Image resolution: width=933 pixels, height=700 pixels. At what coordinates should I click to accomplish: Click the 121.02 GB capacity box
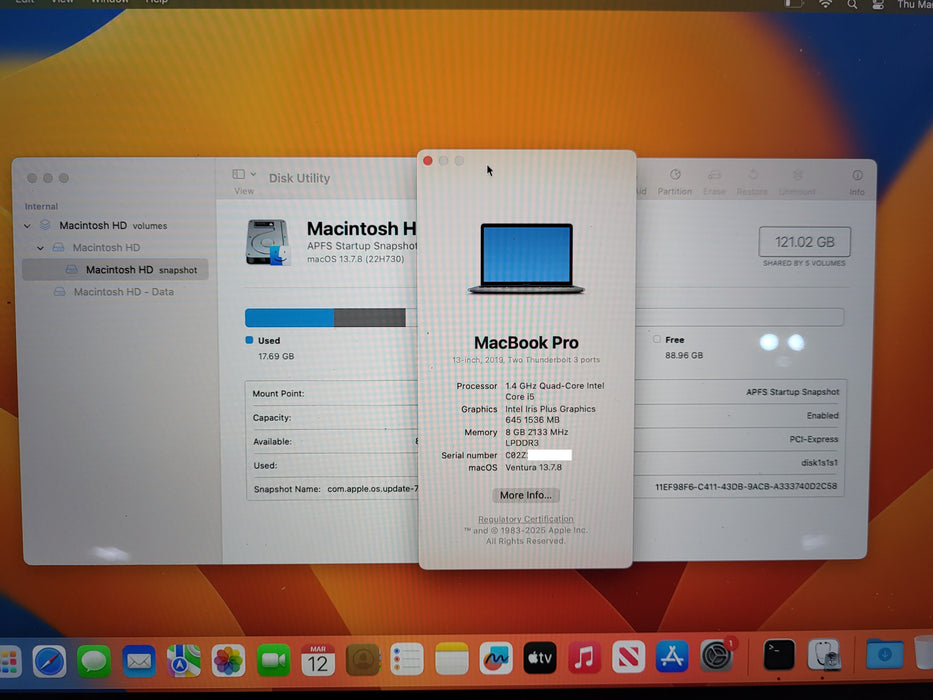[804, 242]
